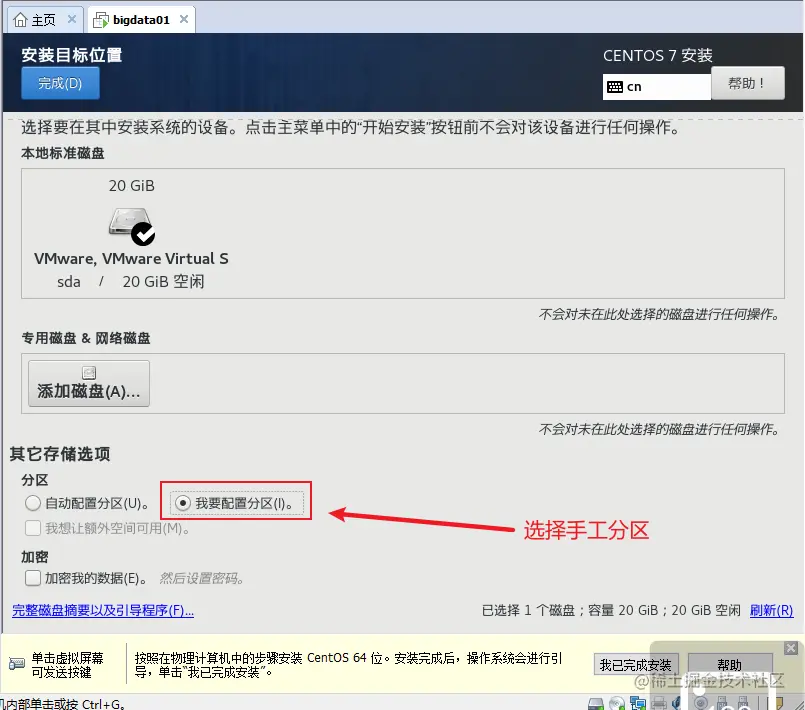
Task: Click the sound adapter icon in the status bar
Action: 676,703
